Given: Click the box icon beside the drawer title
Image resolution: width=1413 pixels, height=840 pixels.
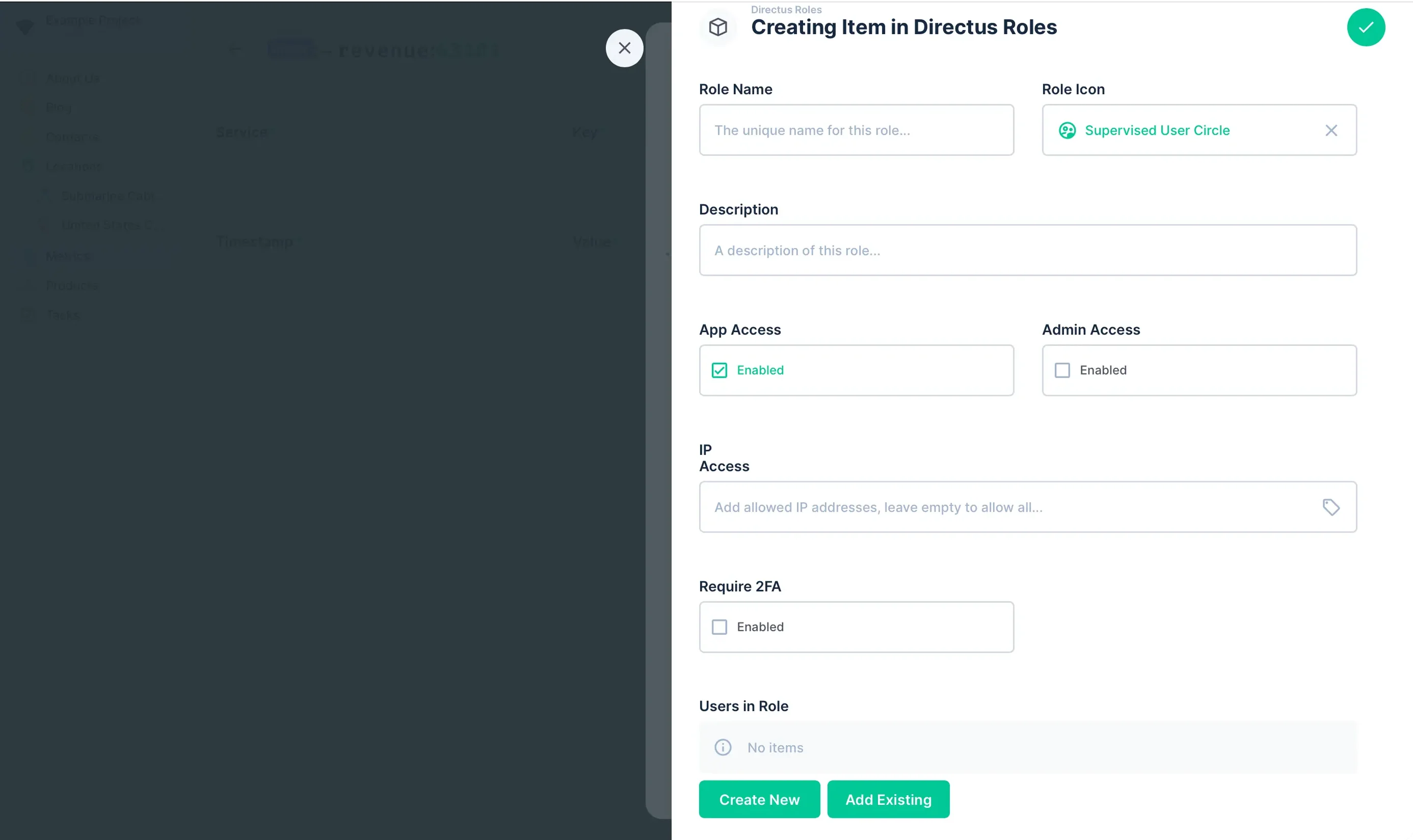Looking at the screenshot, I should point(718,26).
